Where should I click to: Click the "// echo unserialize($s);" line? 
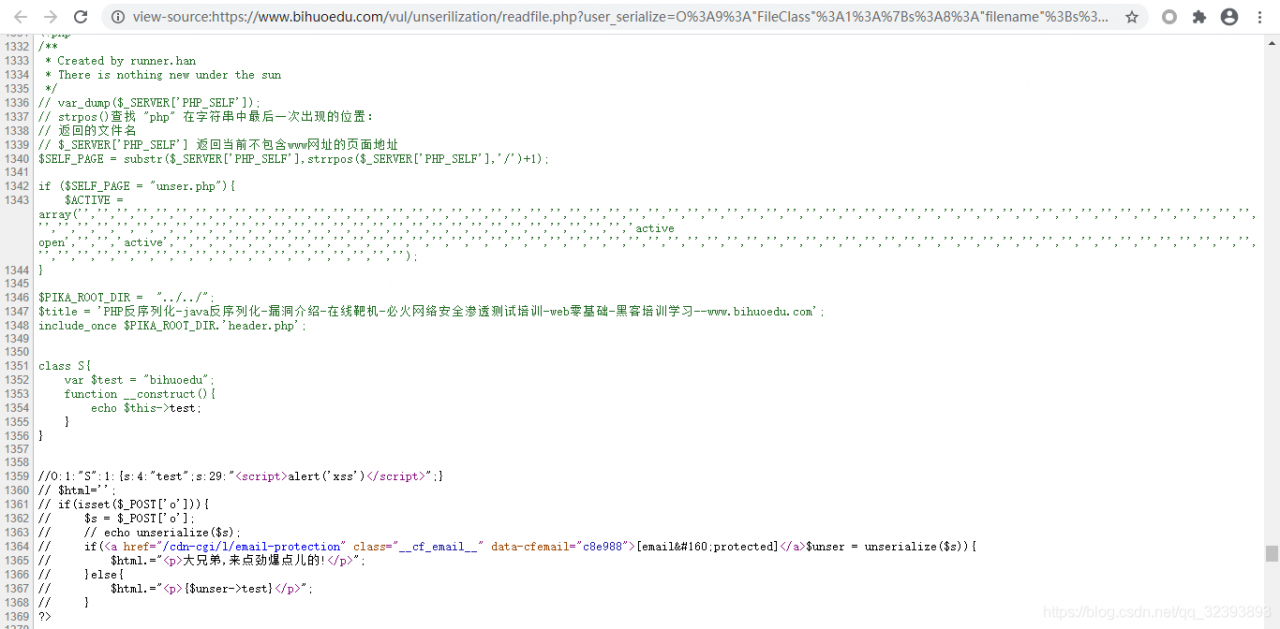click(x=140, y=532)
